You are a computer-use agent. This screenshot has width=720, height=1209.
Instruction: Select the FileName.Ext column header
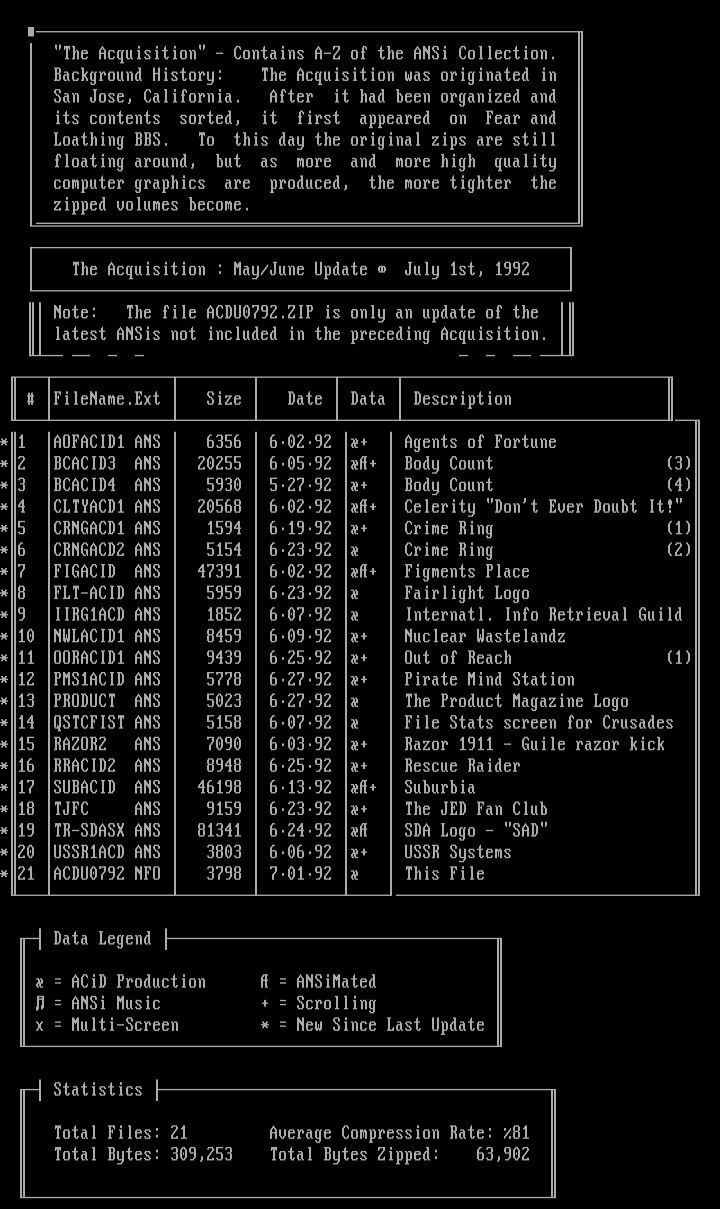coord(107,399)
